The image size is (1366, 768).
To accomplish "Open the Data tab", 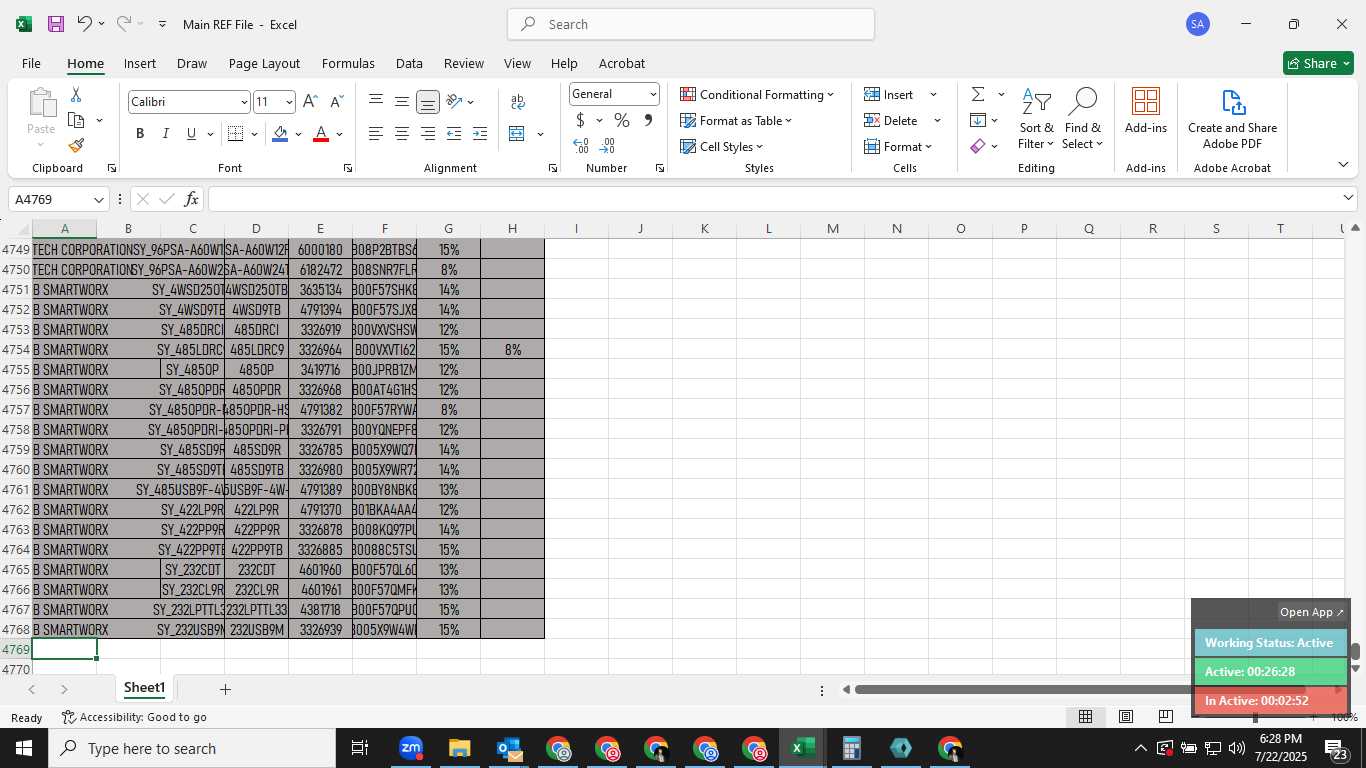I will coord(409,63).
